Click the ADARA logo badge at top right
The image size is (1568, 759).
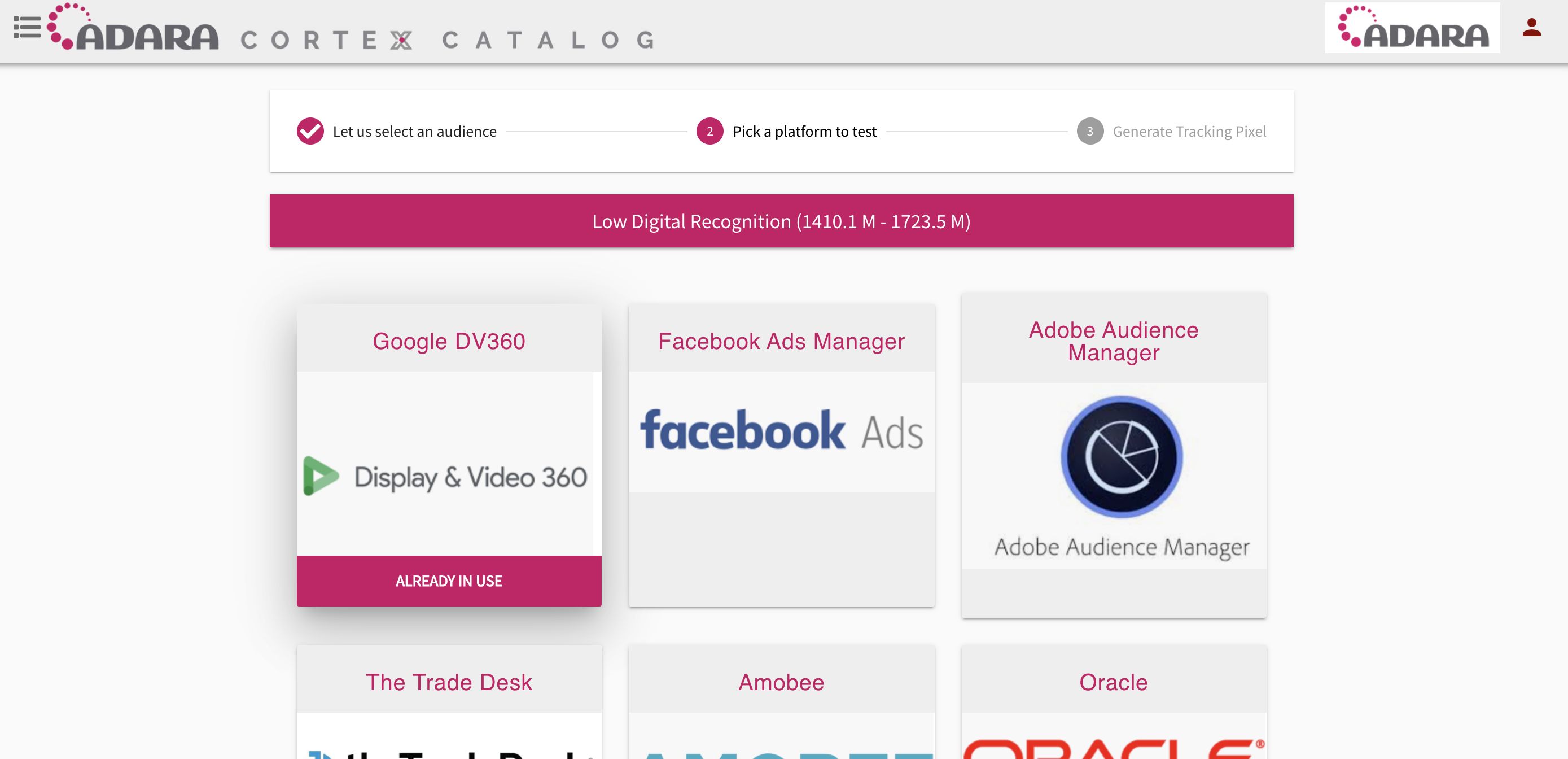tap(1412, 28)
